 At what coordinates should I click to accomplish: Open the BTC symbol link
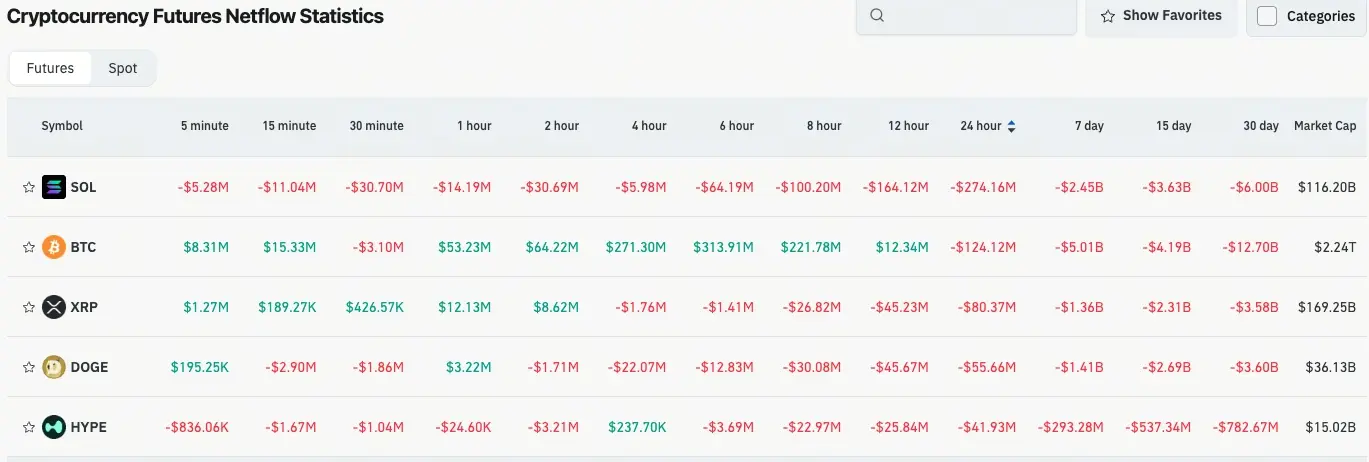point(84,247)
